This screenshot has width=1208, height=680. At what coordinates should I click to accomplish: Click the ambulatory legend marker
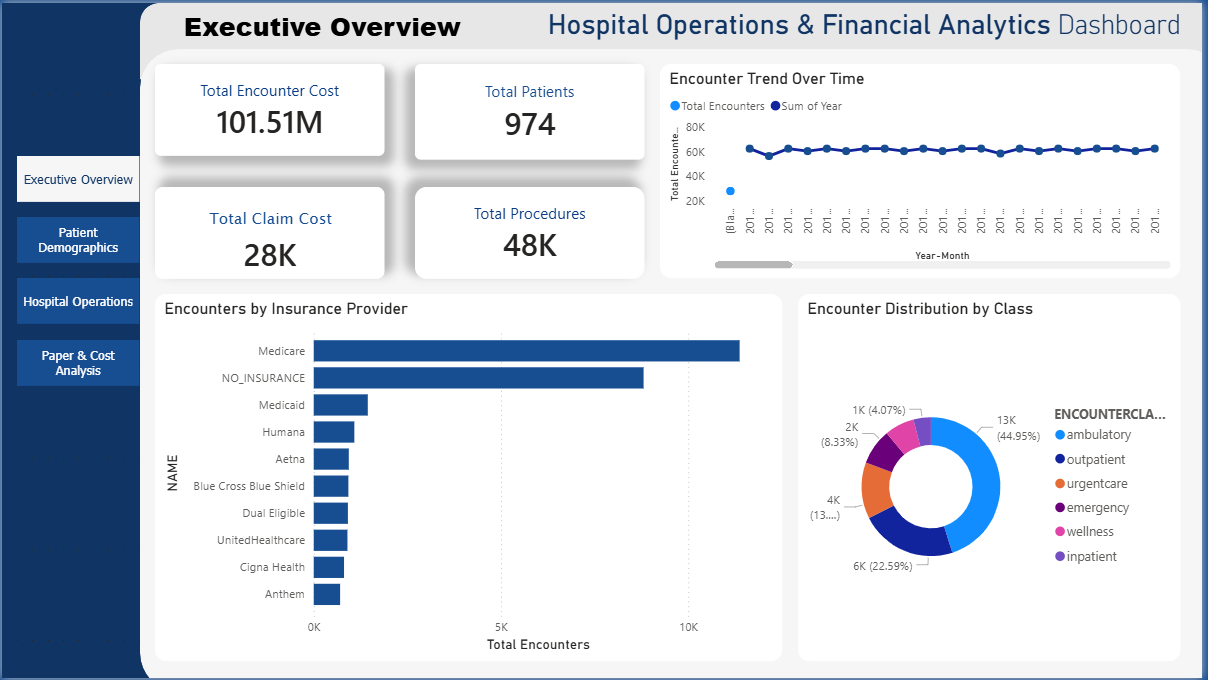(1060, 435)
